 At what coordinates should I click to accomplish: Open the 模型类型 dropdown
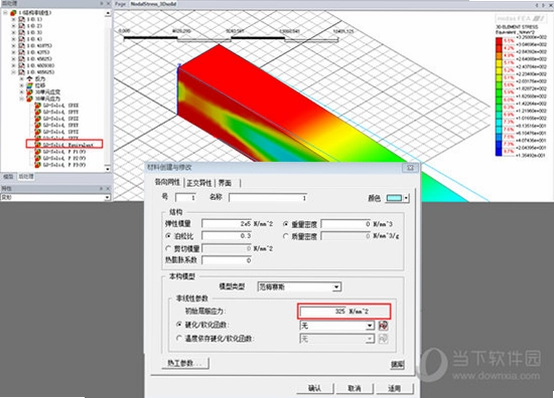337,287
